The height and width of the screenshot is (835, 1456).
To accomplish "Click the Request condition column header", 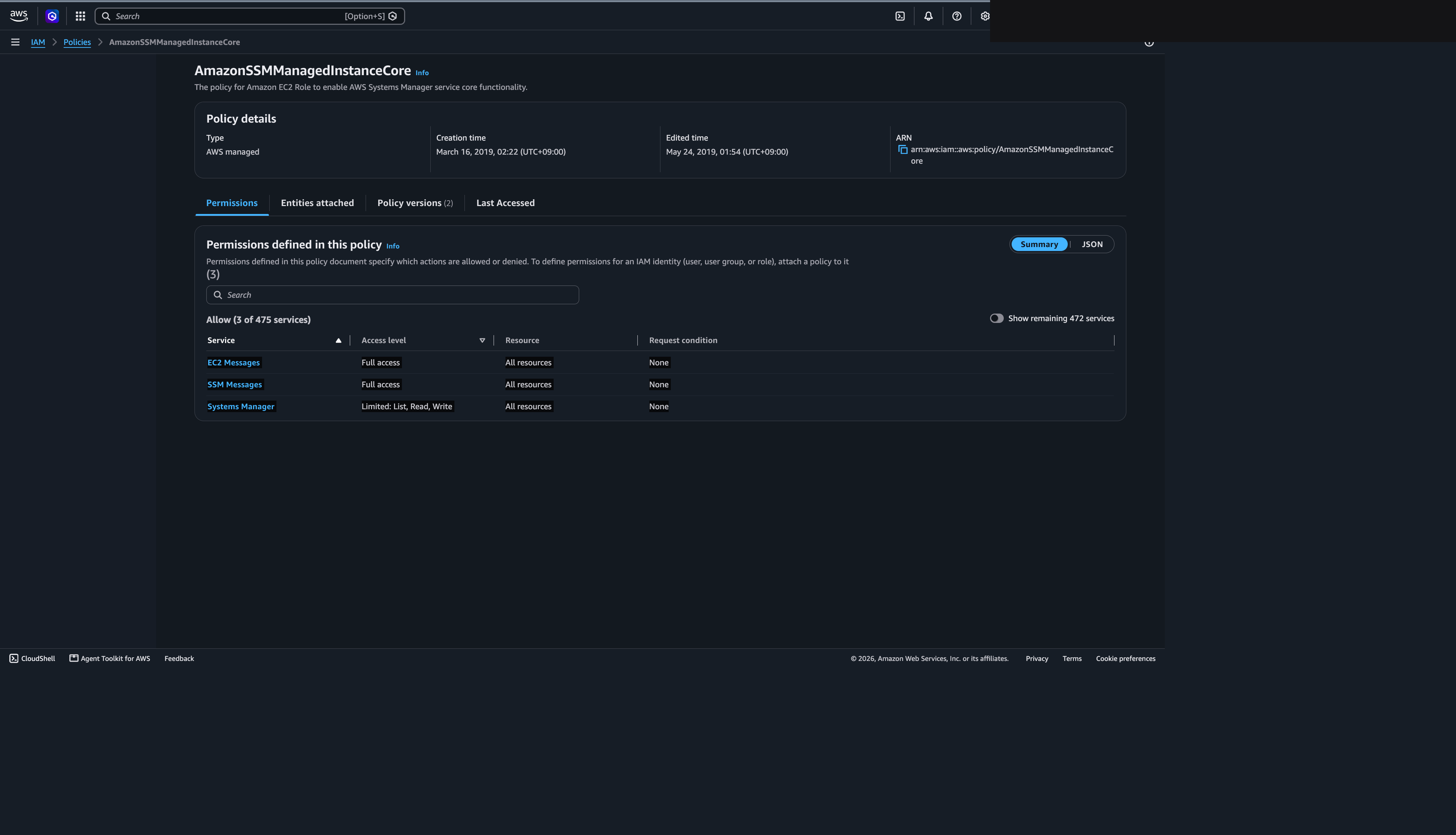I will click(683, 341).
